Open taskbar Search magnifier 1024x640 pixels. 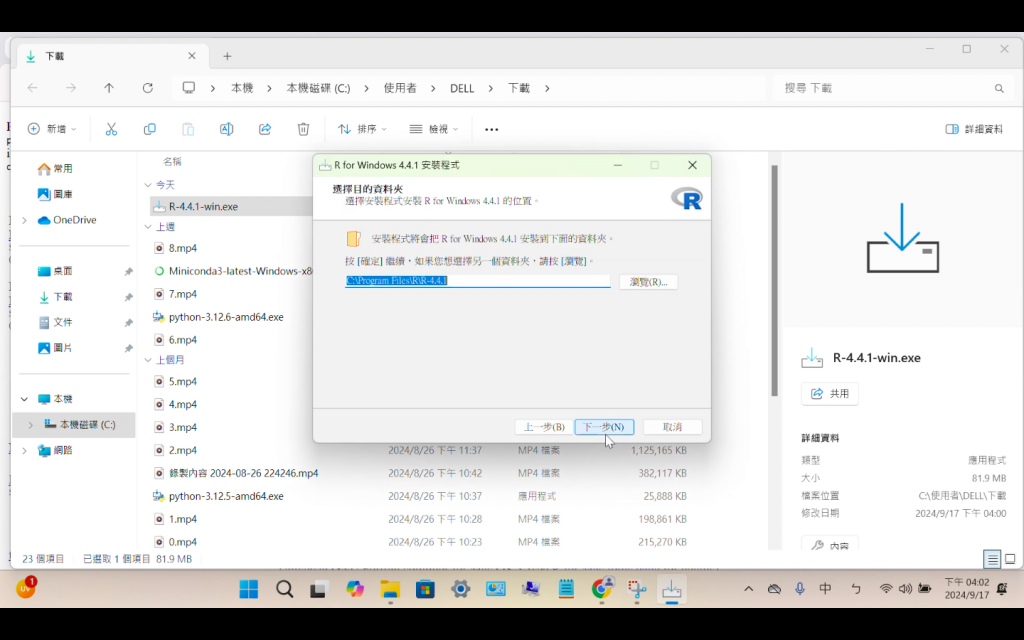tap(284, 589)
